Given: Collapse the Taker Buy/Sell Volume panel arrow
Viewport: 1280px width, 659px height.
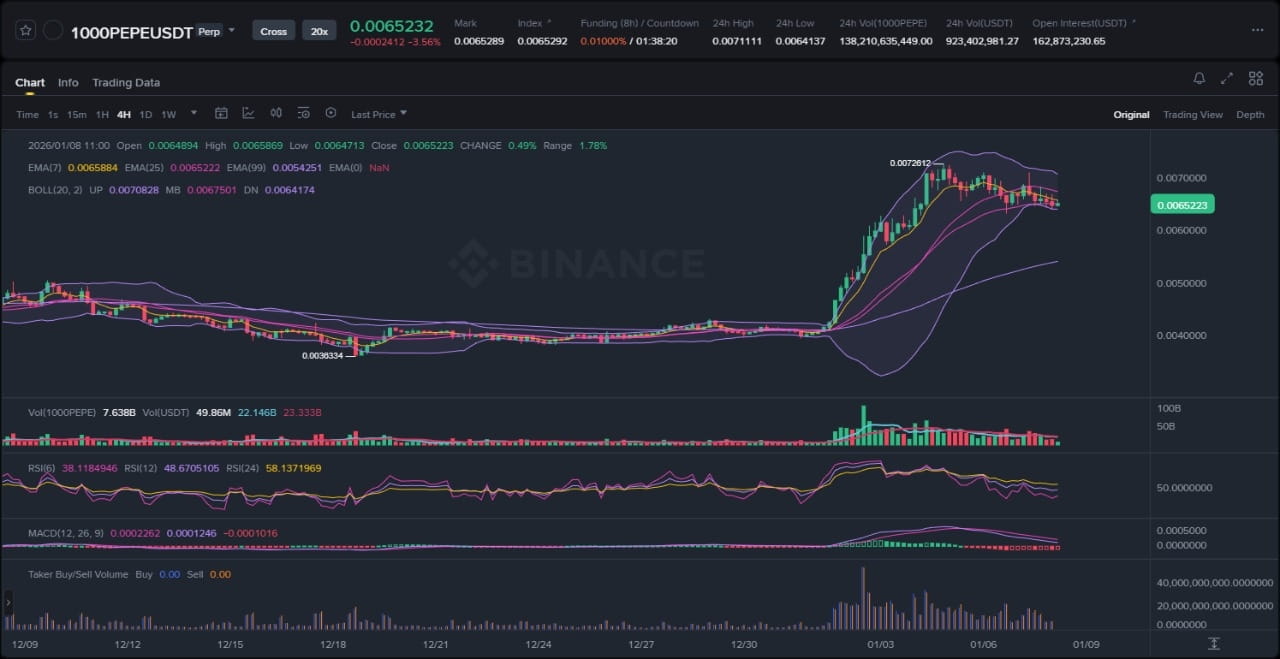Looking at the screenshot, I should click(x=9, y=602).
